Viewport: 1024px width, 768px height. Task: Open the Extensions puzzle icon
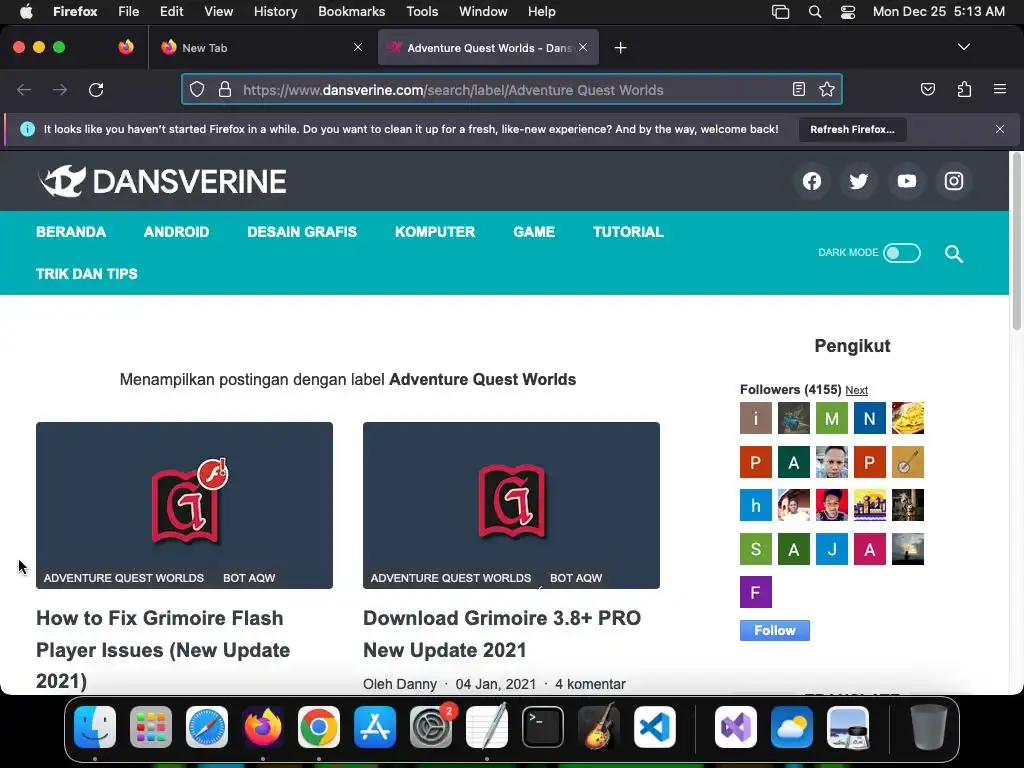[964, 89]
